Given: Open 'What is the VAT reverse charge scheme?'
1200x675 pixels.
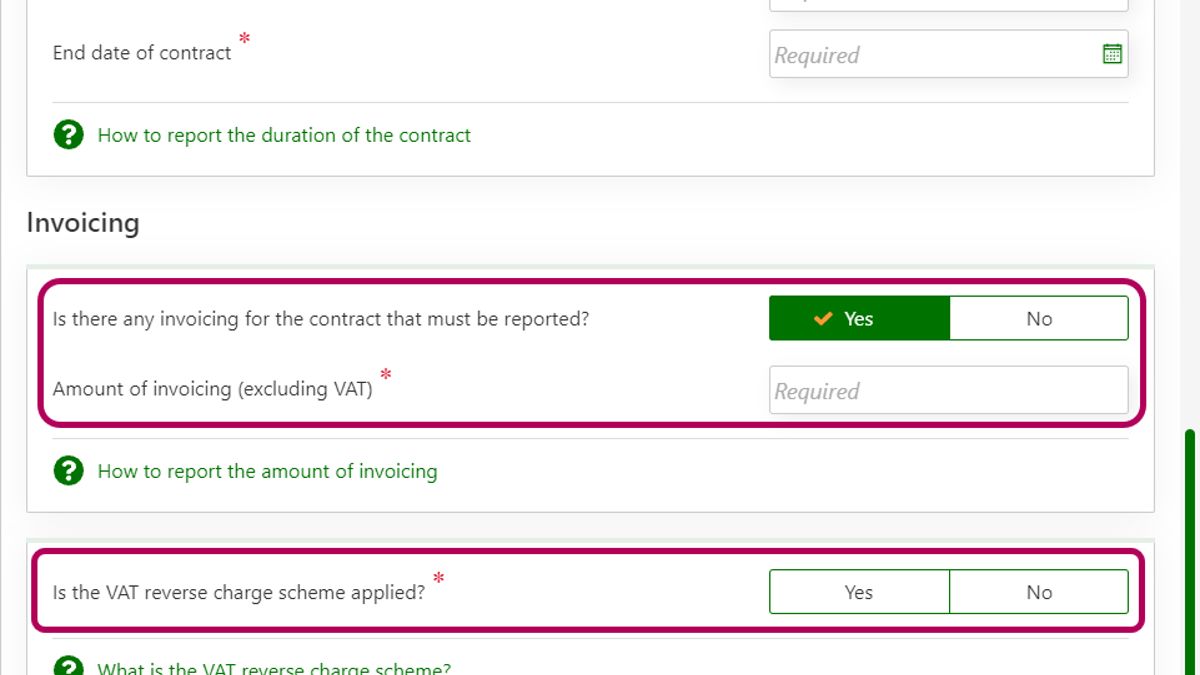Looking at the screenshot, I should tap(274, 668).
